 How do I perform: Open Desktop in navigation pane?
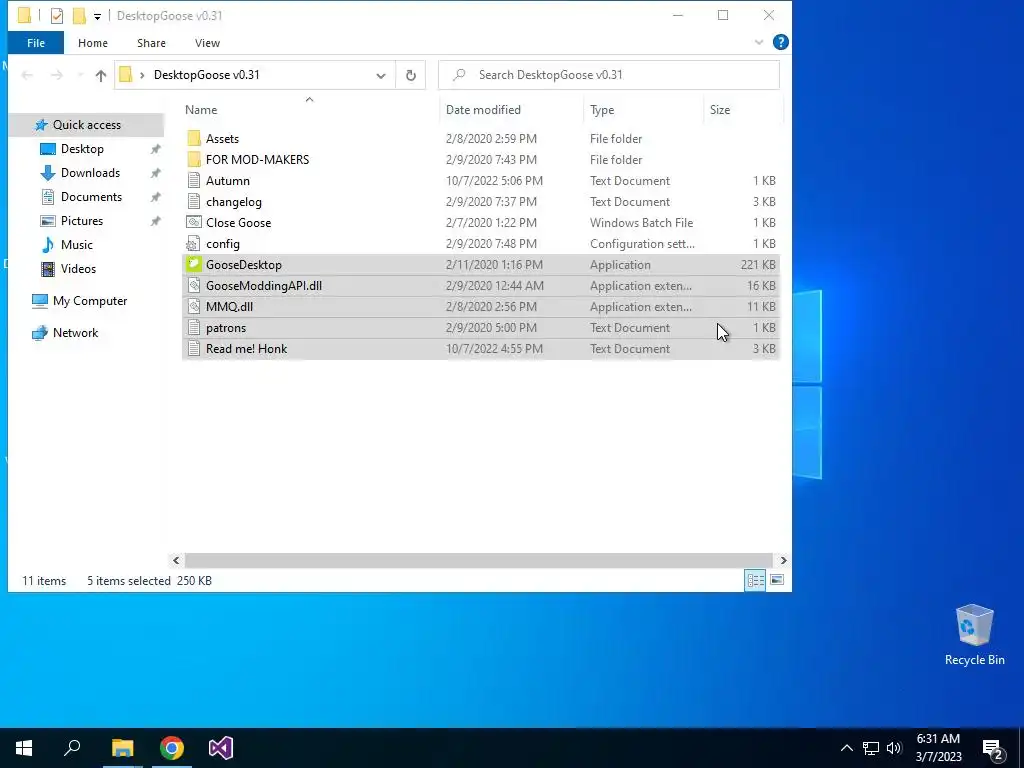pos(82,149)
